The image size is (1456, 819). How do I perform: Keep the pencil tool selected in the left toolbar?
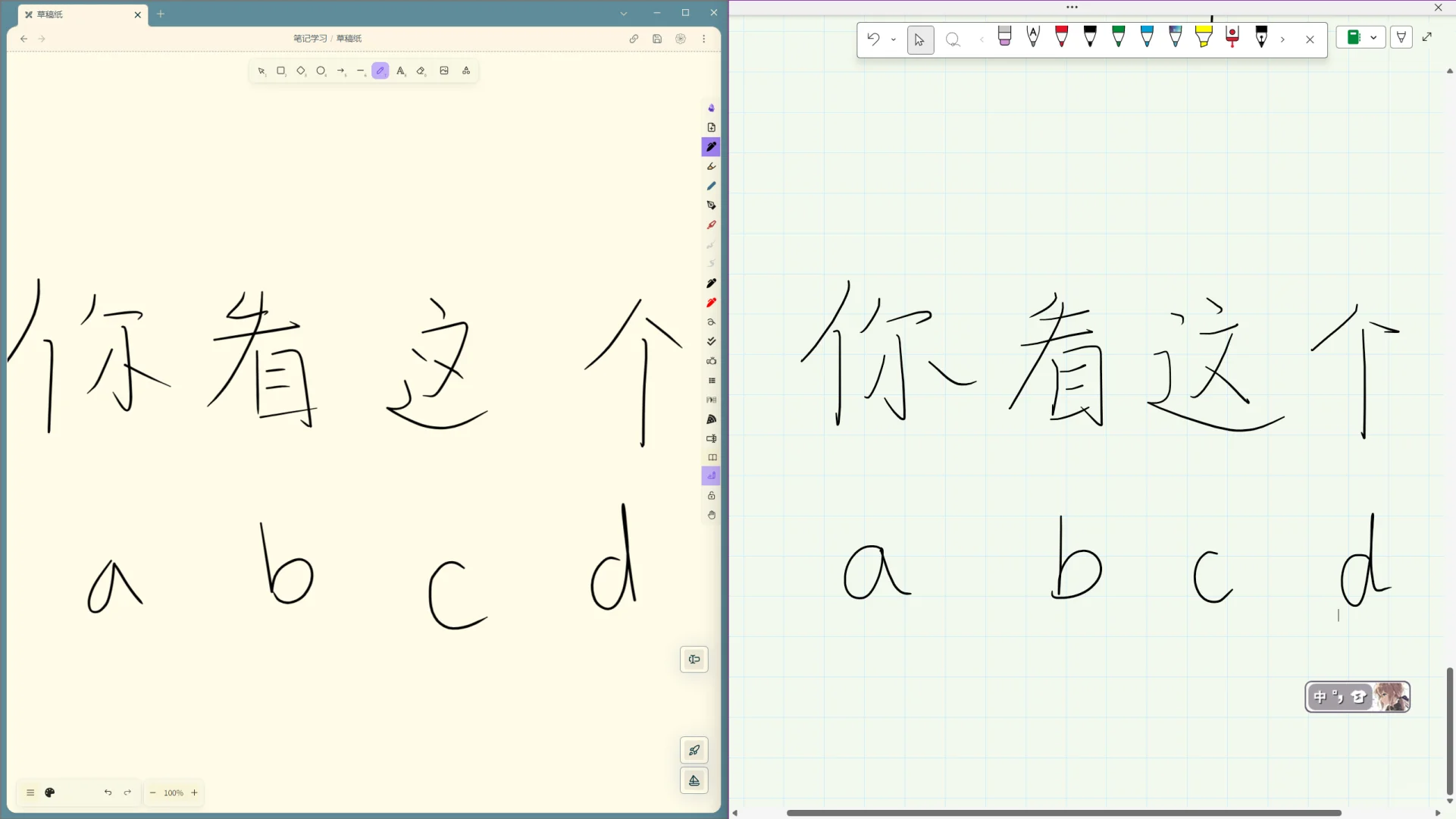point(380,71)
